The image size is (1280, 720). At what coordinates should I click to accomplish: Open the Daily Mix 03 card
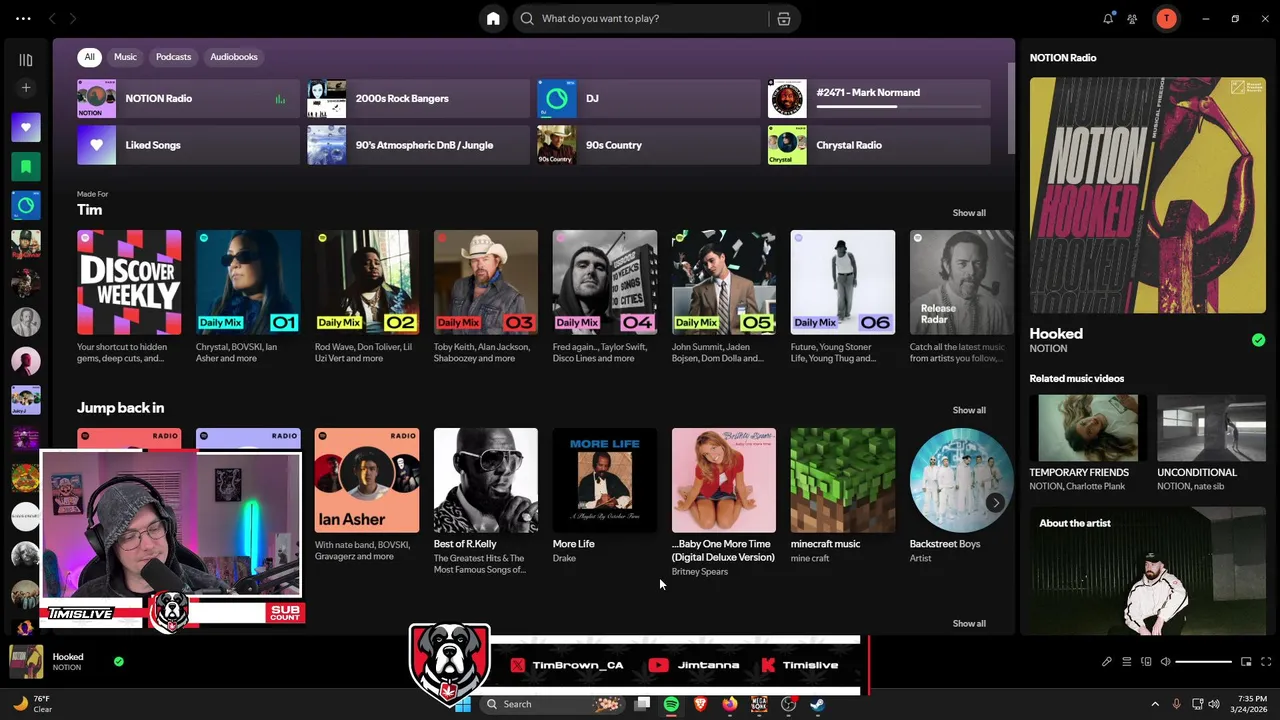click(x=486, y=297)
